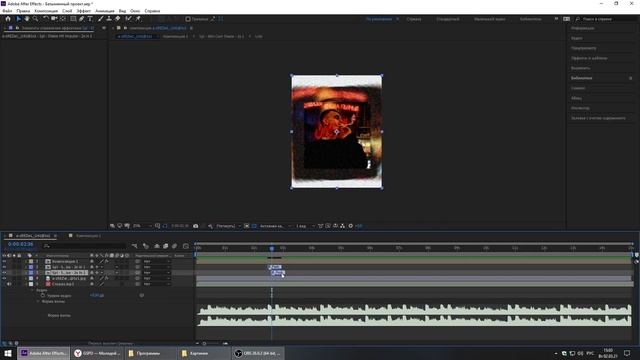Open the Окно menu
The width and height of the screenshot is (640, 360).
[135, 11]
